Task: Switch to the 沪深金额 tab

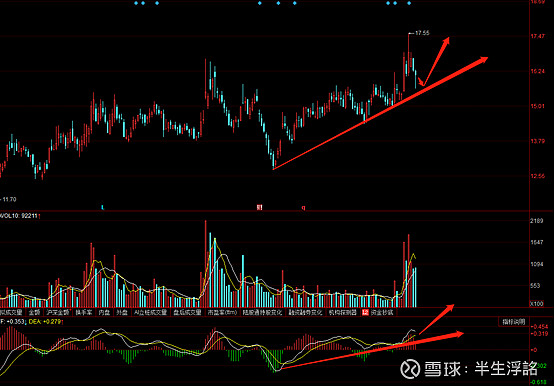Action: point(58,312)
